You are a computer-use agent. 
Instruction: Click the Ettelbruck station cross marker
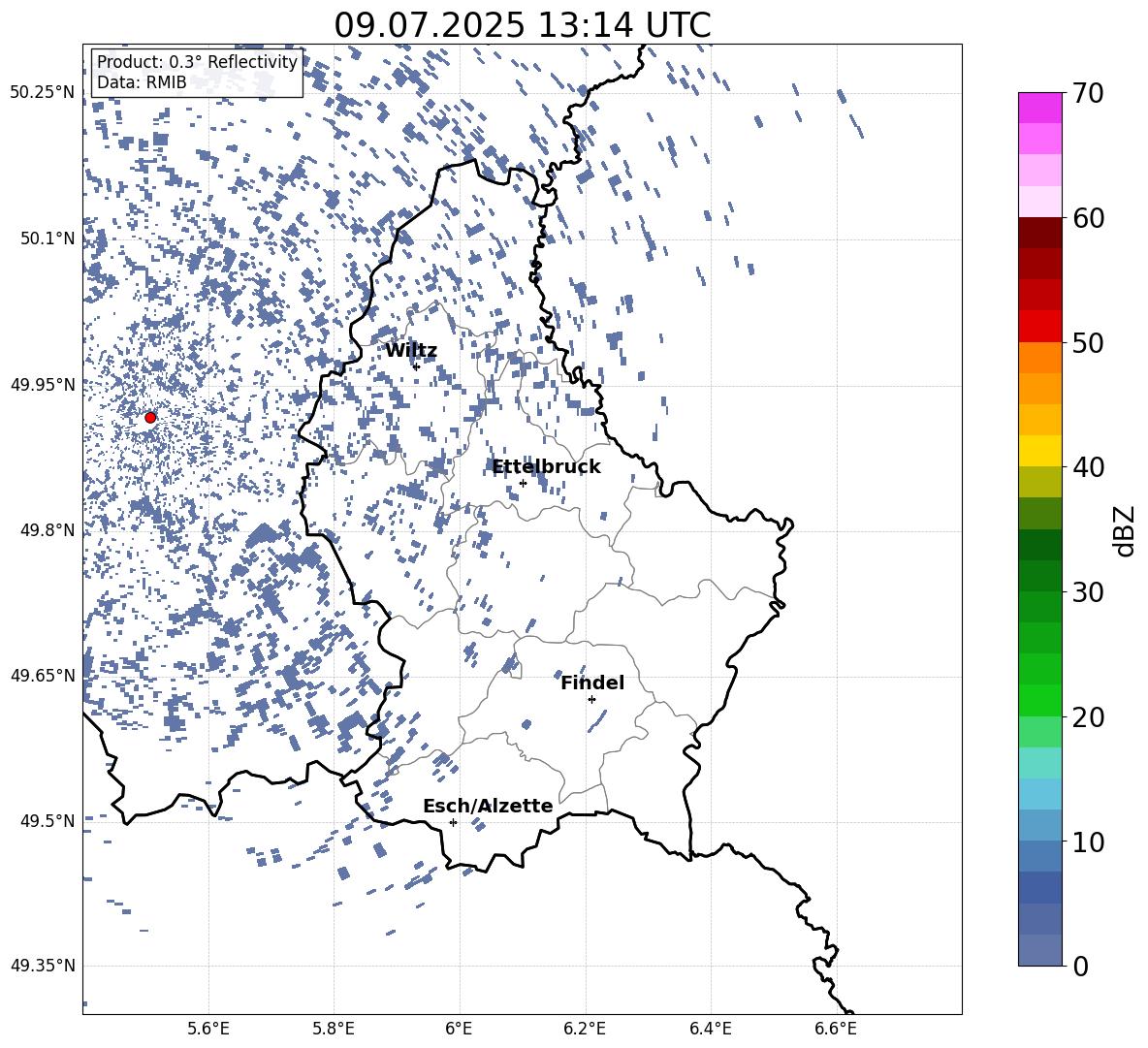[523, 483]
